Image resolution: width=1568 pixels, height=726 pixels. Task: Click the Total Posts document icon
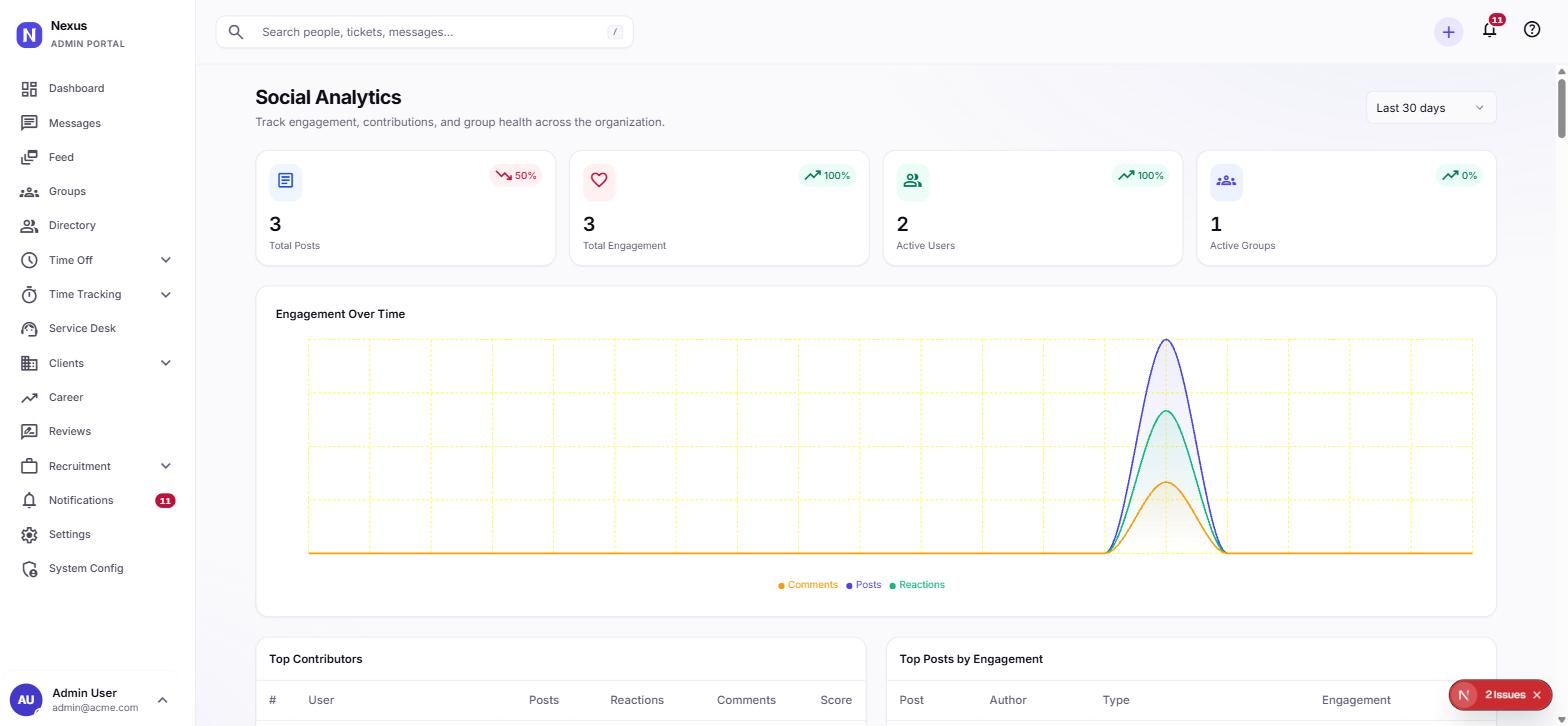coord(286,180)
